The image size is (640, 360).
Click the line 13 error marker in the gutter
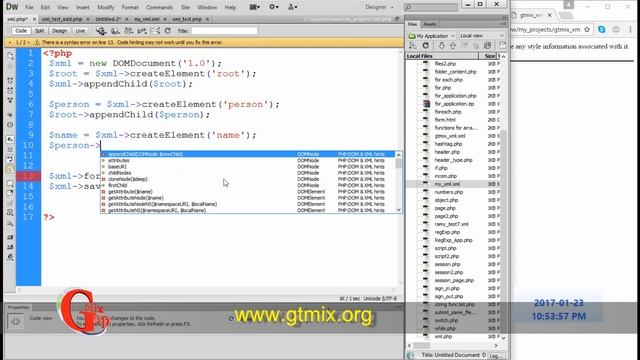coord(28,176)
